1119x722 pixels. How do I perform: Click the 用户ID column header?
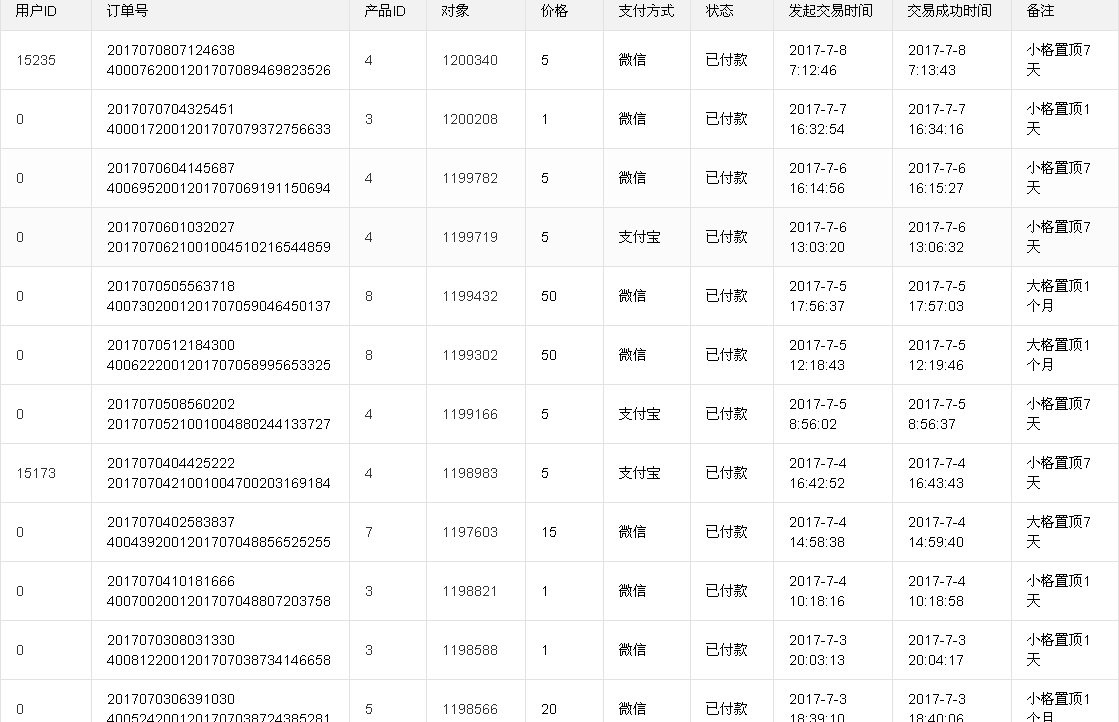point(36,11)
